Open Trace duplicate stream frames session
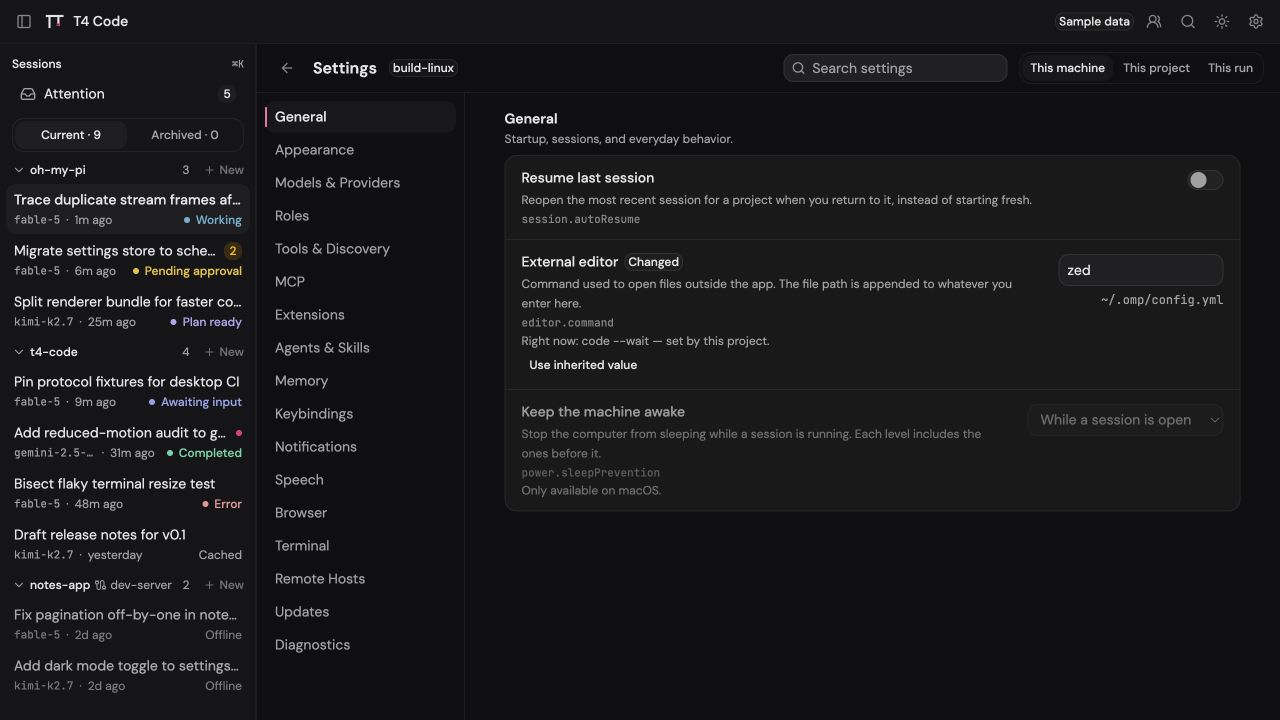The image size is (1280, 720). [128, 209]
